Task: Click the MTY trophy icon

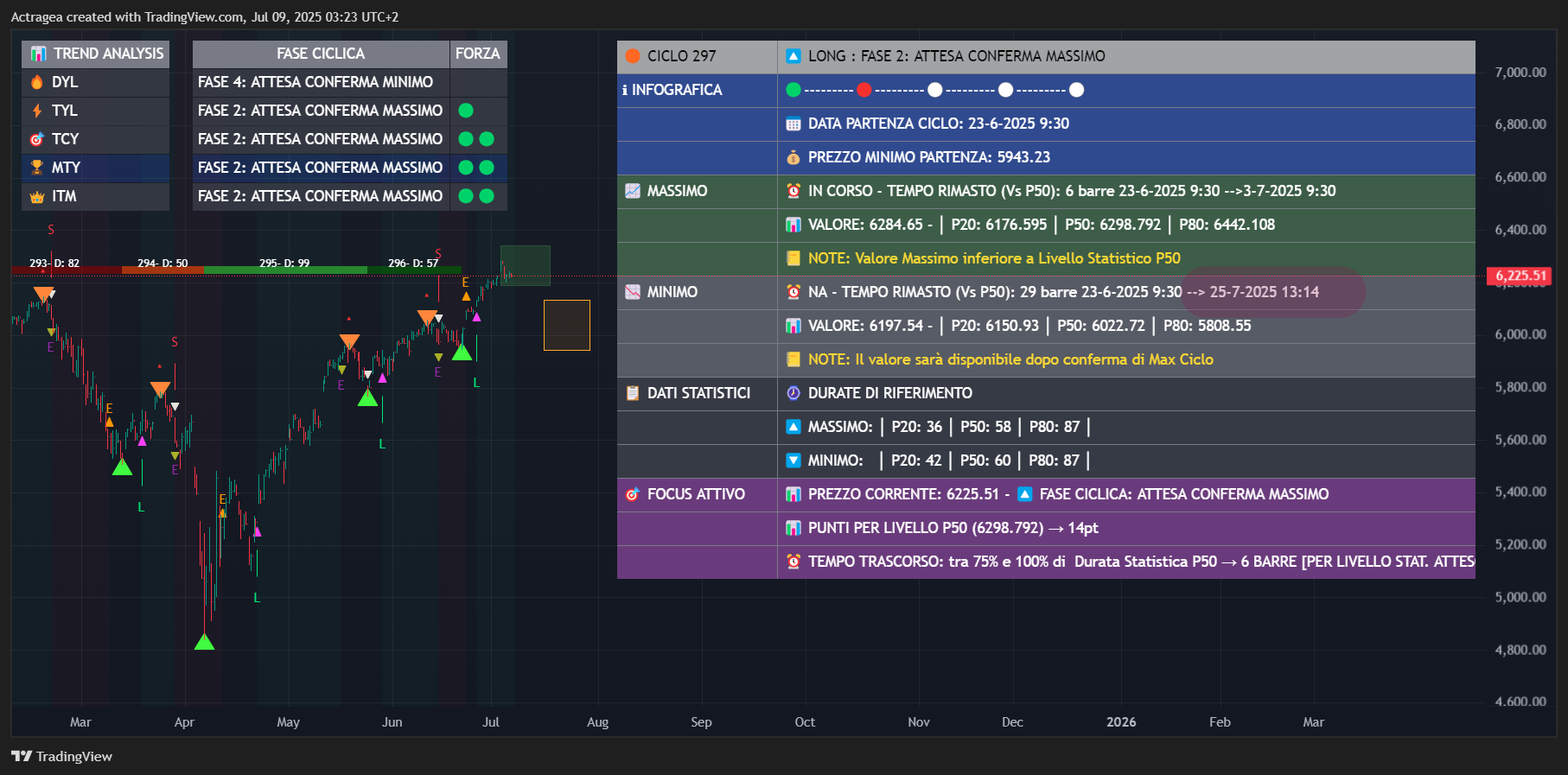Action: point(37,168)
